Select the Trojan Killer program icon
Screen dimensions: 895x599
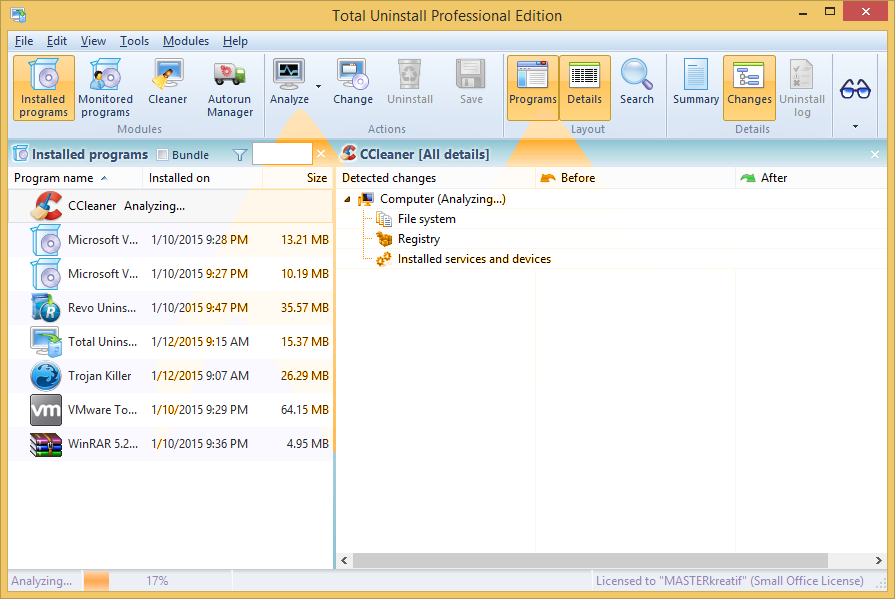[x=46, y=376]
